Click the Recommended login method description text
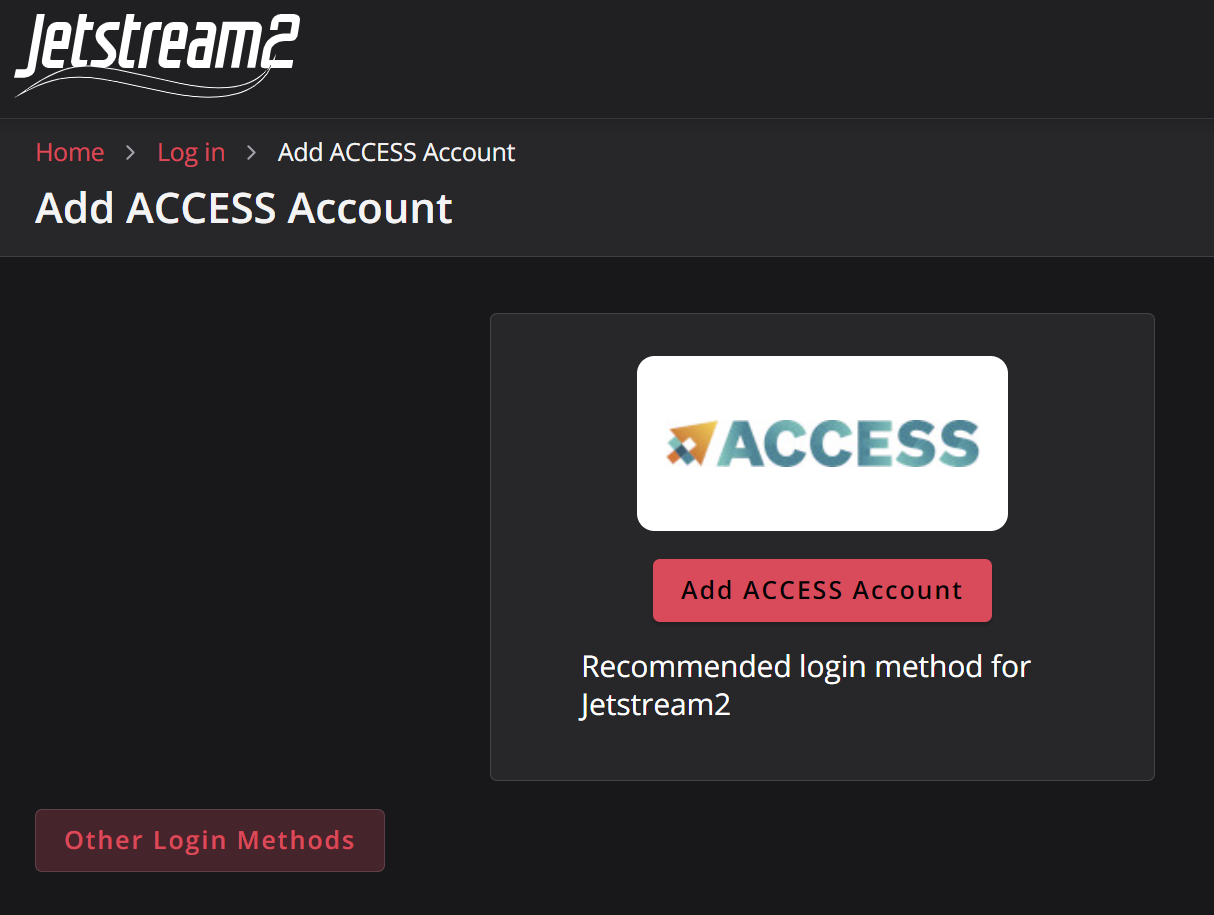The width and height of the screenshot is (1214, 915). 806,685
